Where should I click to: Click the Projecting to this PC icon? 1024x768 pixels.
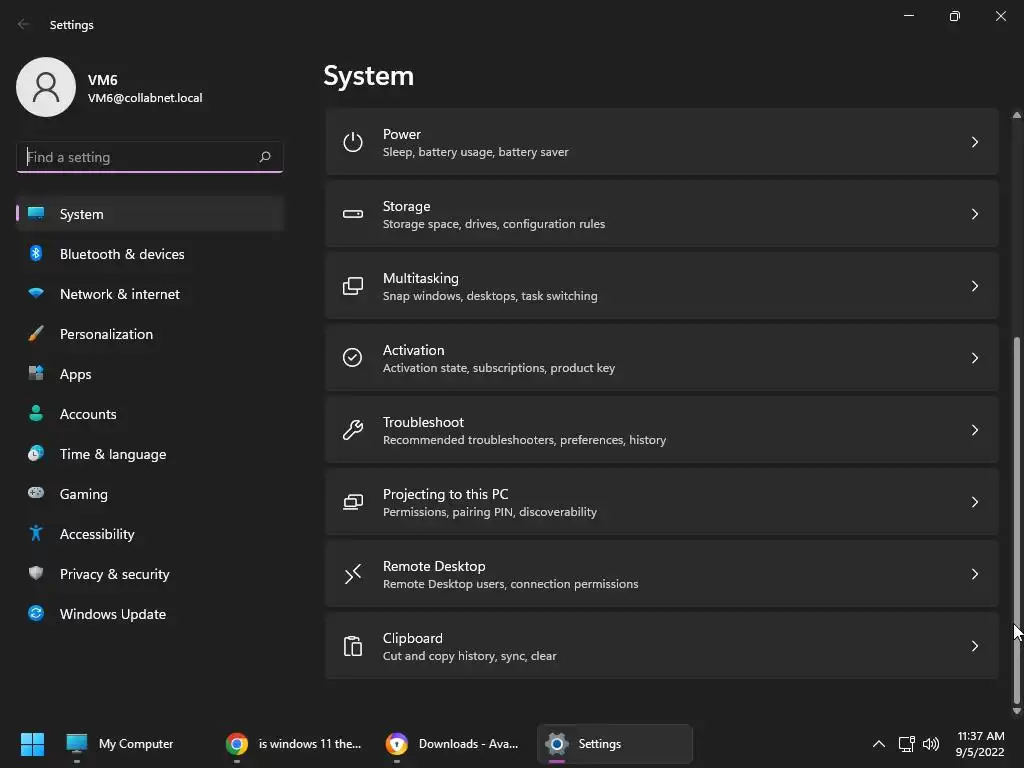pyautogui.click(x=353, y=502)
